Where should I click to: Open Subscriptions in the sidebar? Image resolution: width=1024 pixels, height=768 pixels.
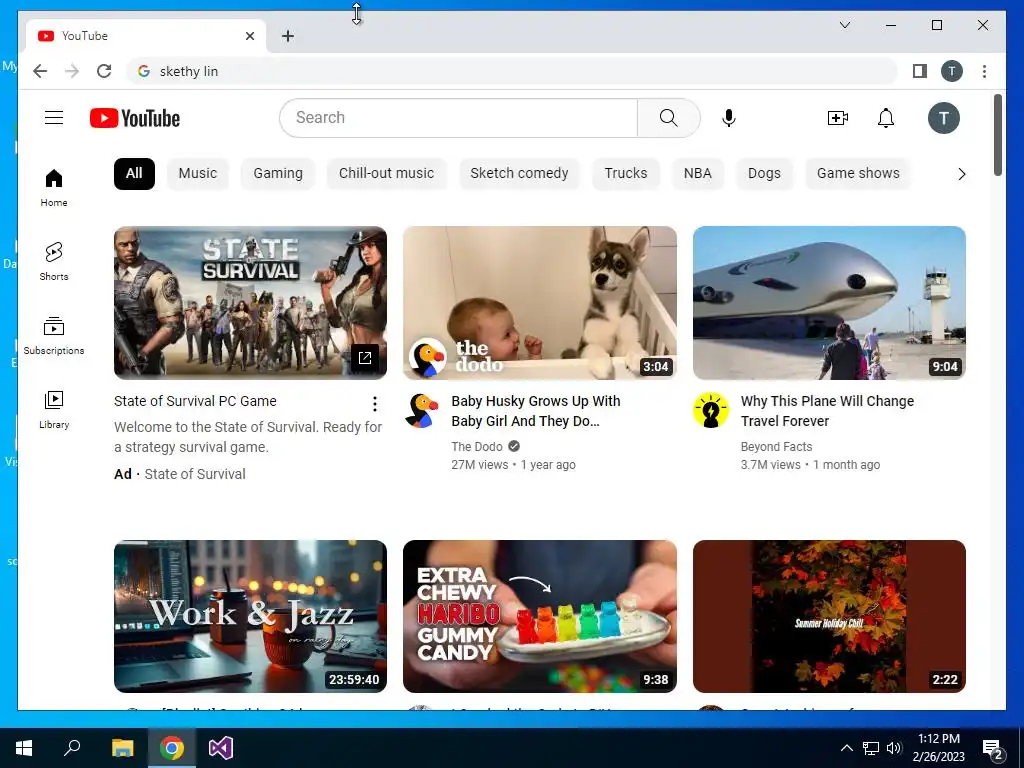pyautogui.click(x=54, y=336)
